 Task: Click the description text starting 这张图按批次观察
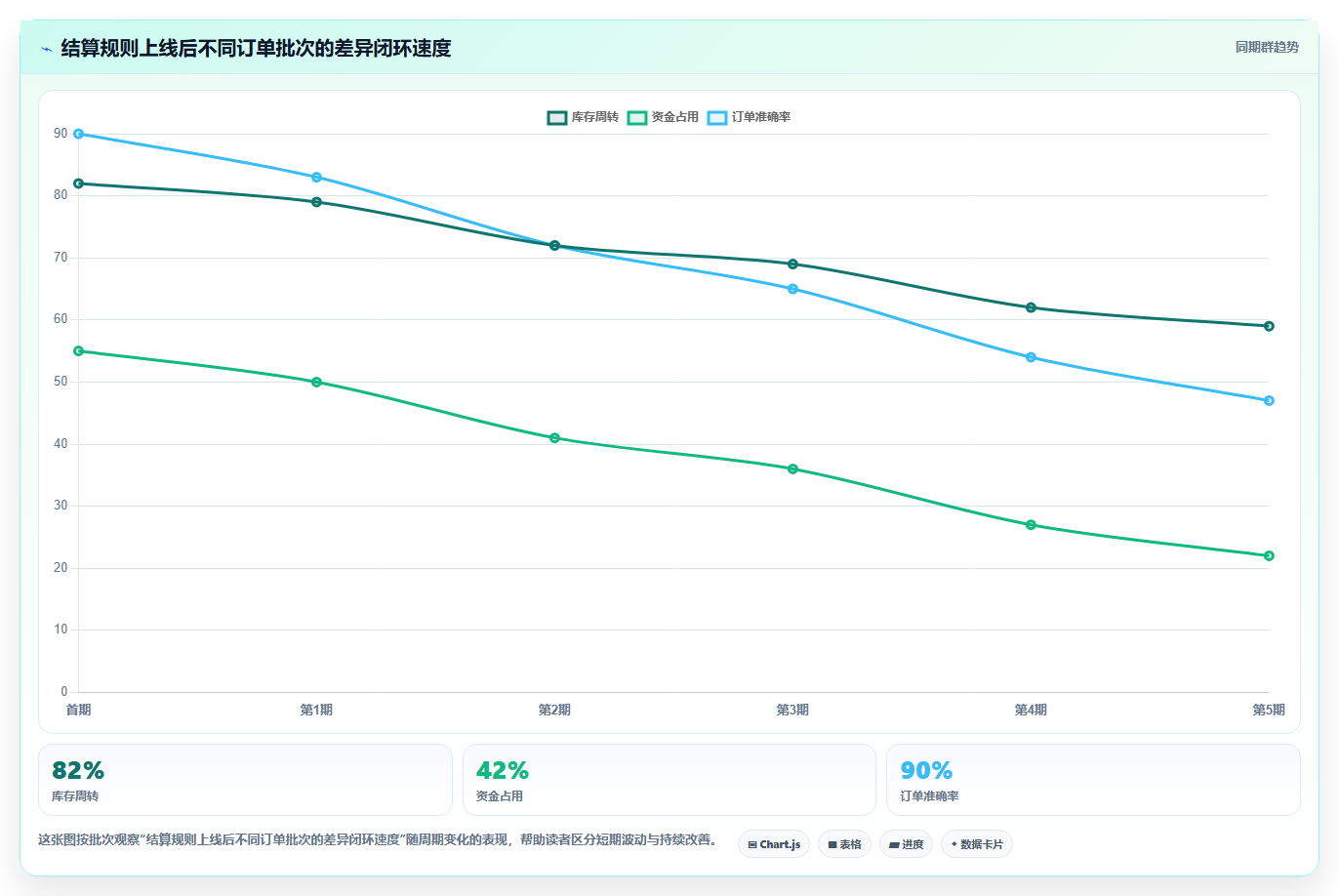point(379,839)
